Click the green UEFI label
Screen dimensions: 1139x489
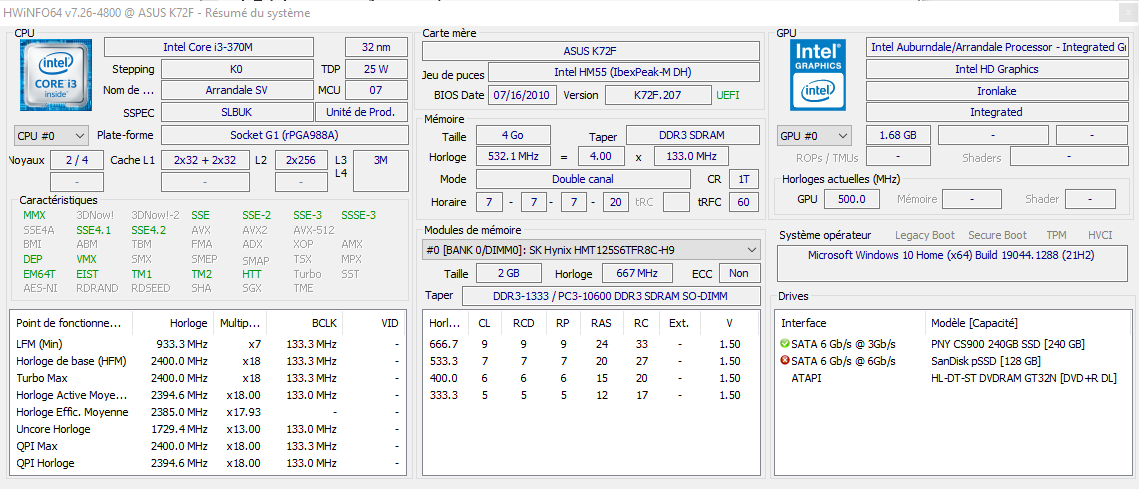[727, 95]
